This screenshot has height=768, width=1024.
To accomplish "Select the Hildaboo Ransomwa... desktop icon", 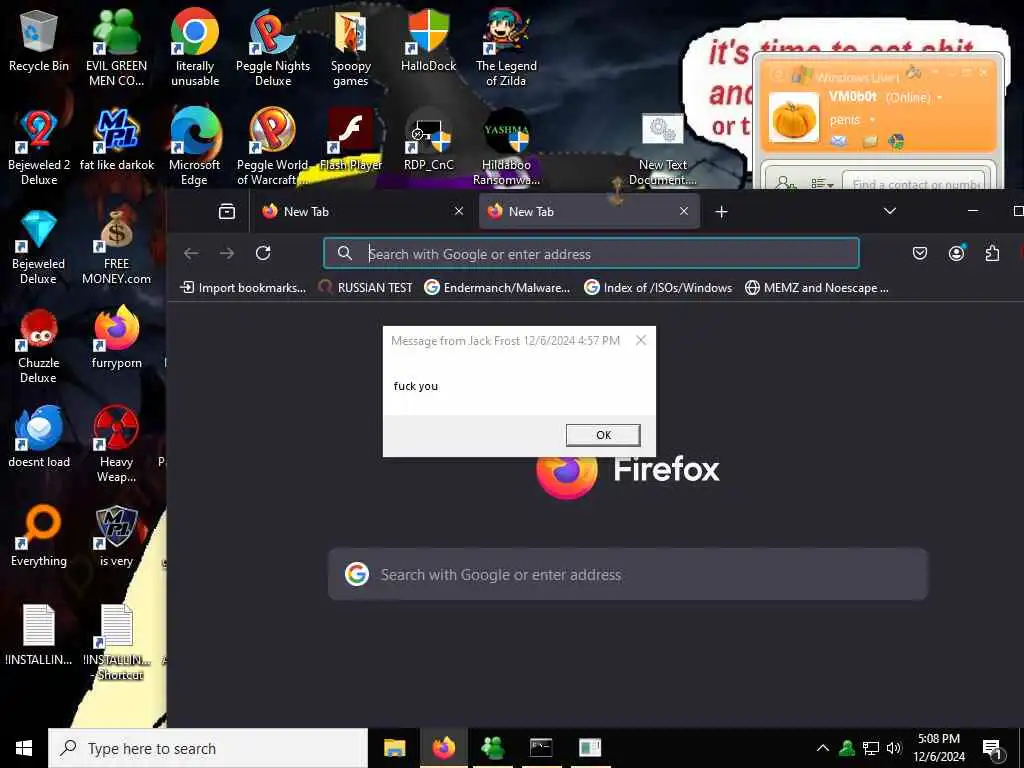I will click(505, 146).
